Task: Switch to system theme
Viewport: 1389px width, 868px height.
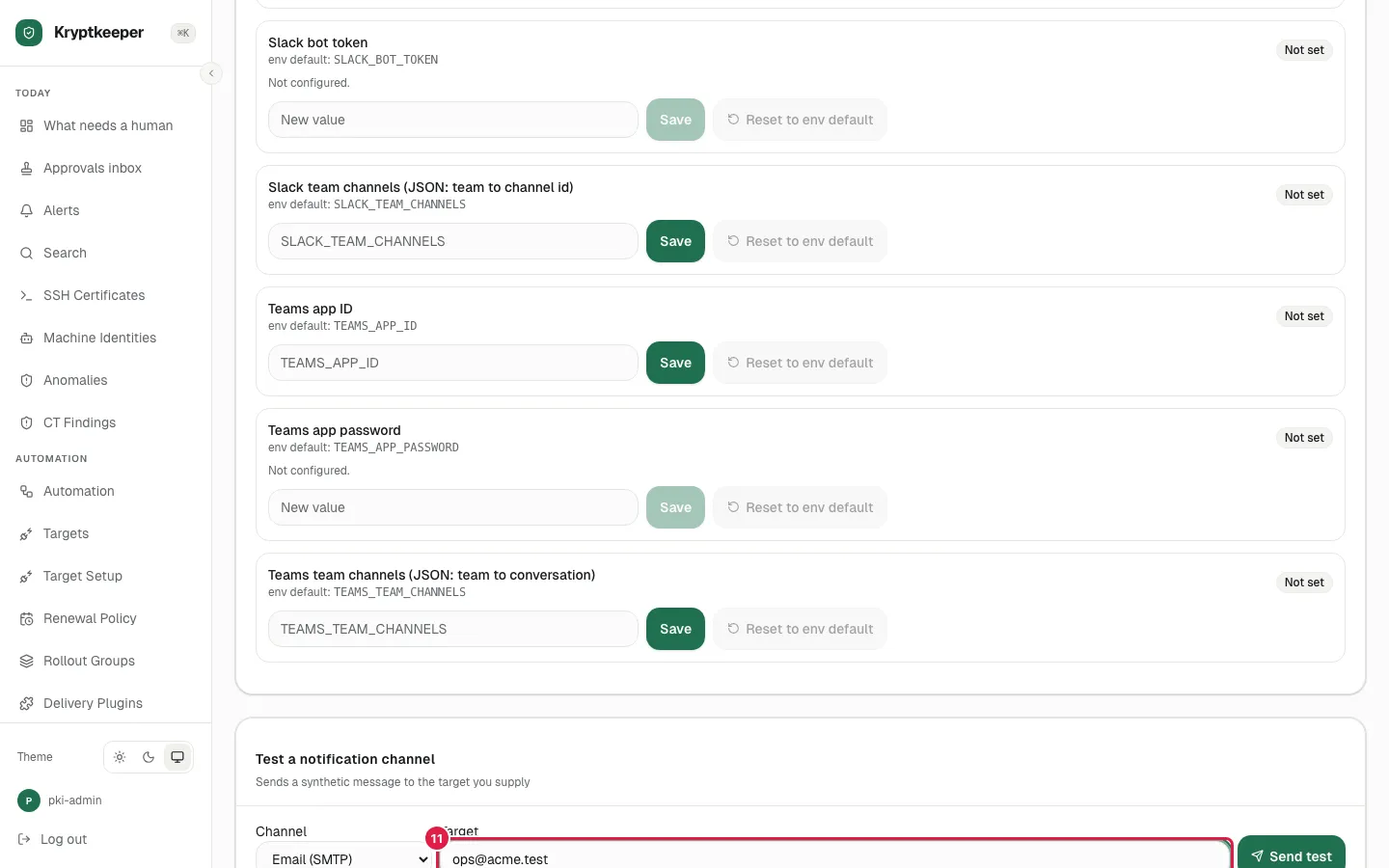Action: click(177, 757)
